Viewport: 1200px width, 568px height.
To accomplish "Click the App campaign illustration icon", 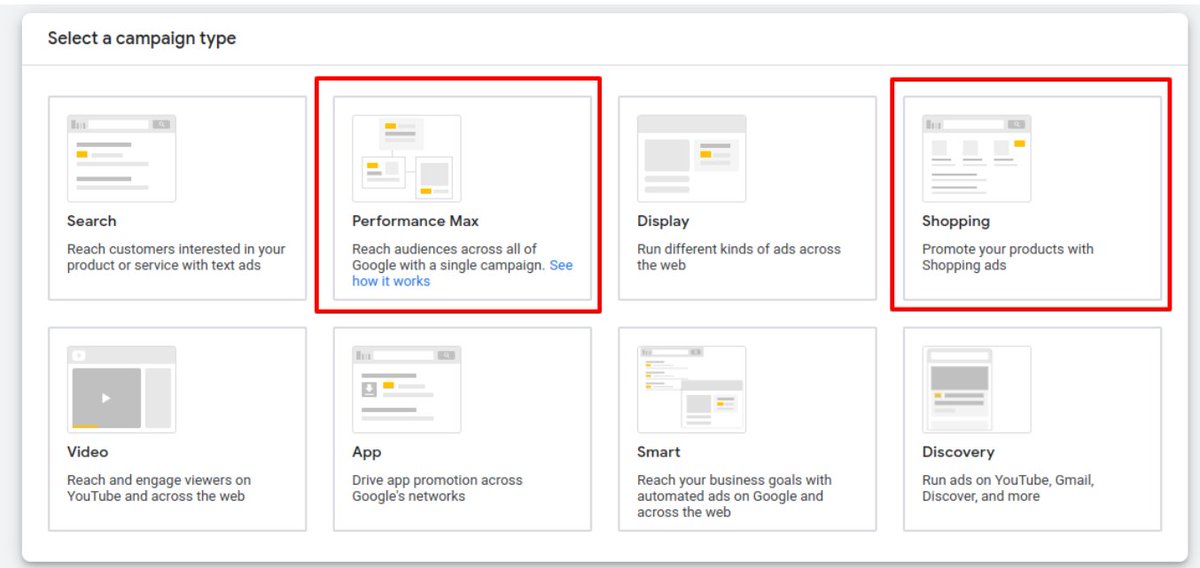I will (x=406, y=389).
